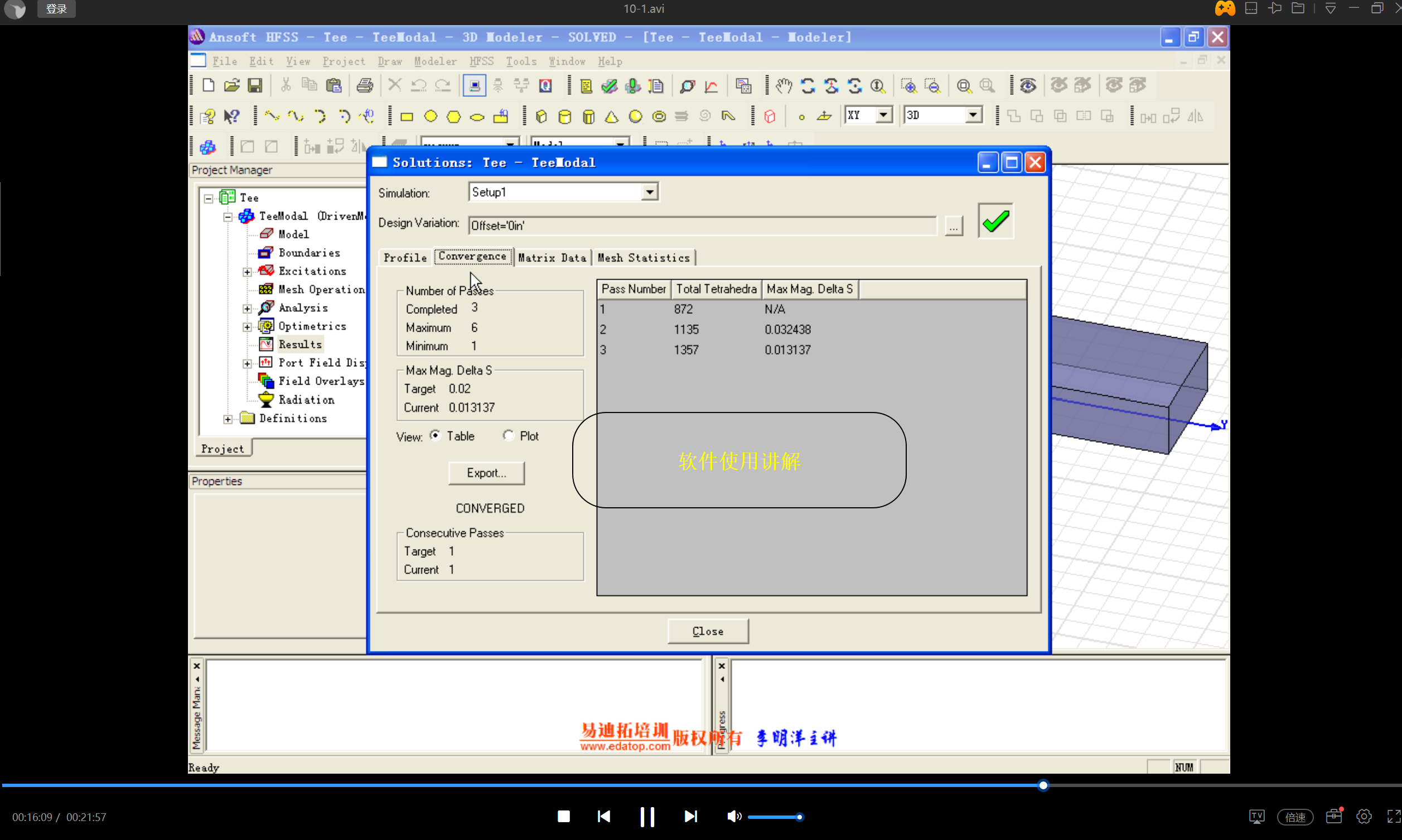Switch to the Mesh Statistics tab

(644, 258)
